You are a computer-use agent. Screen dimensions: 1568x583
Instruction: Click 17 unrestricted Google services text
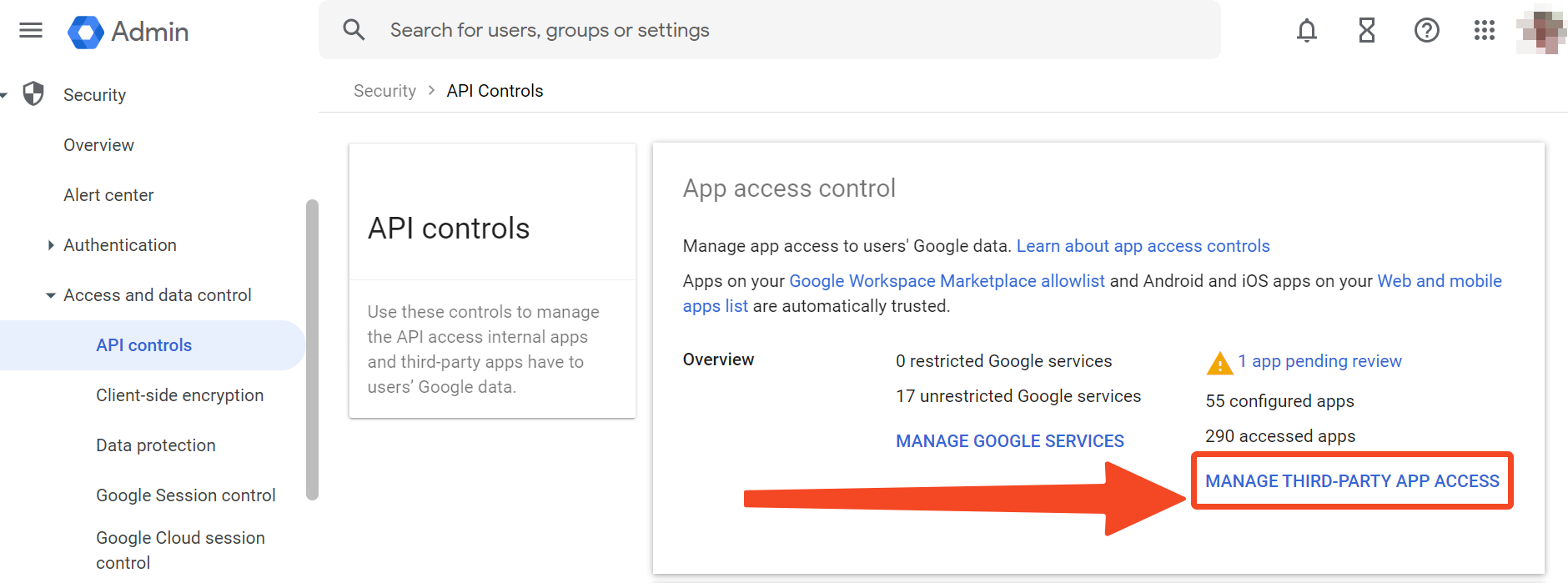click(1018, 396)
